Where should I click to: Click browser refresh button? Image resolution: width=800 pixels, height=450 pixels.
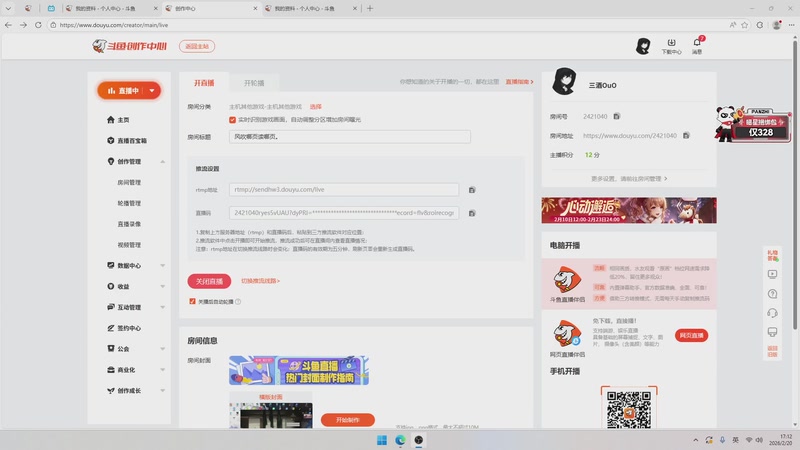38,24
